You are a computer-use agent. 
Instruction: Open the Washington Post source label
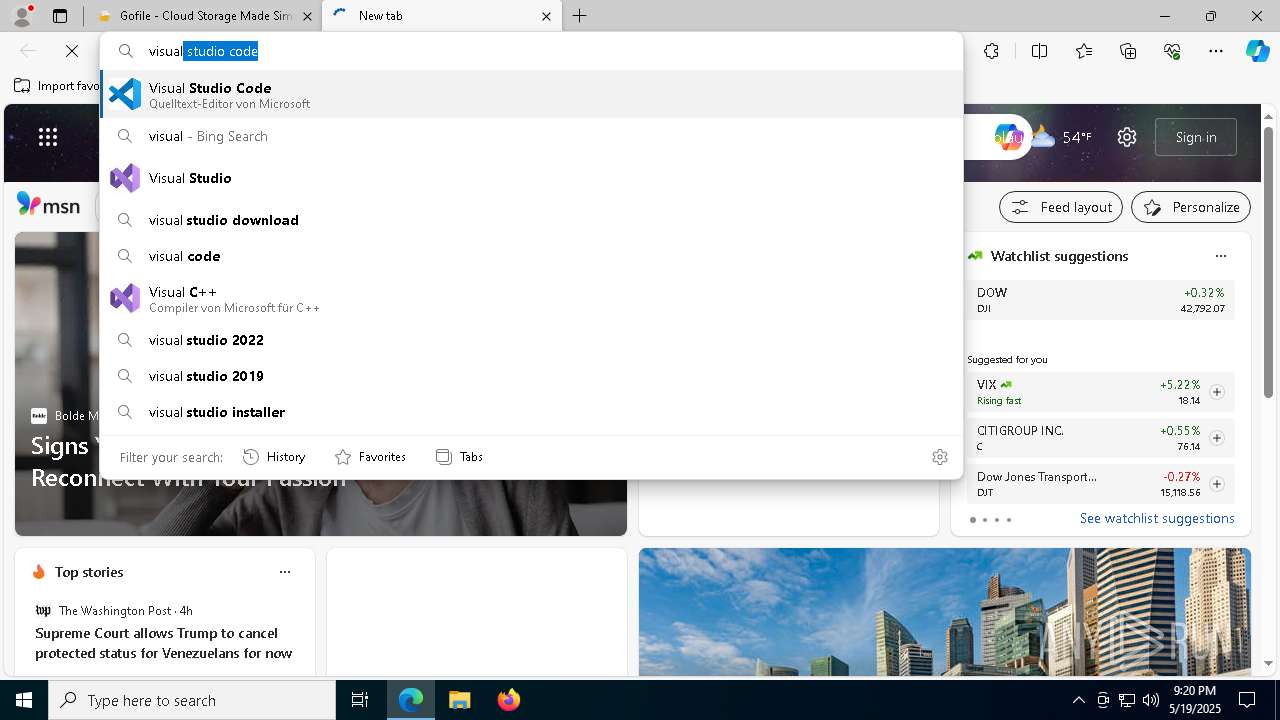pyautogui.click(x=114, y=610)
